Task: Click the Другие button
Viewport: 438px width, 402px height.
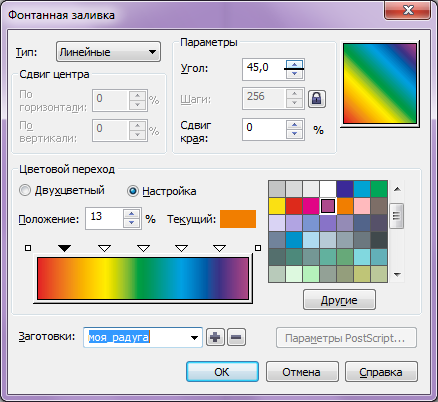Action: click(x=339, y=300)
